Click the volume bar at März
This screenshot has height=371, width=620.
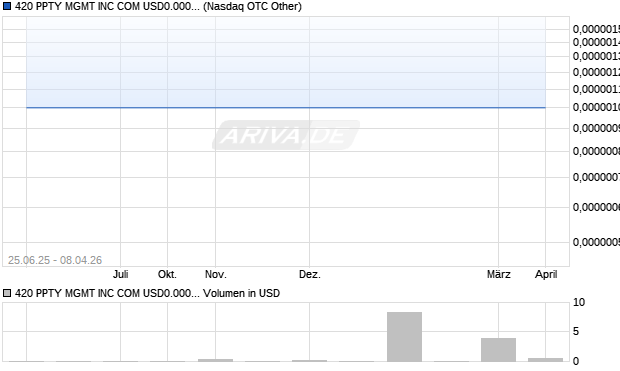click(499, 350)
